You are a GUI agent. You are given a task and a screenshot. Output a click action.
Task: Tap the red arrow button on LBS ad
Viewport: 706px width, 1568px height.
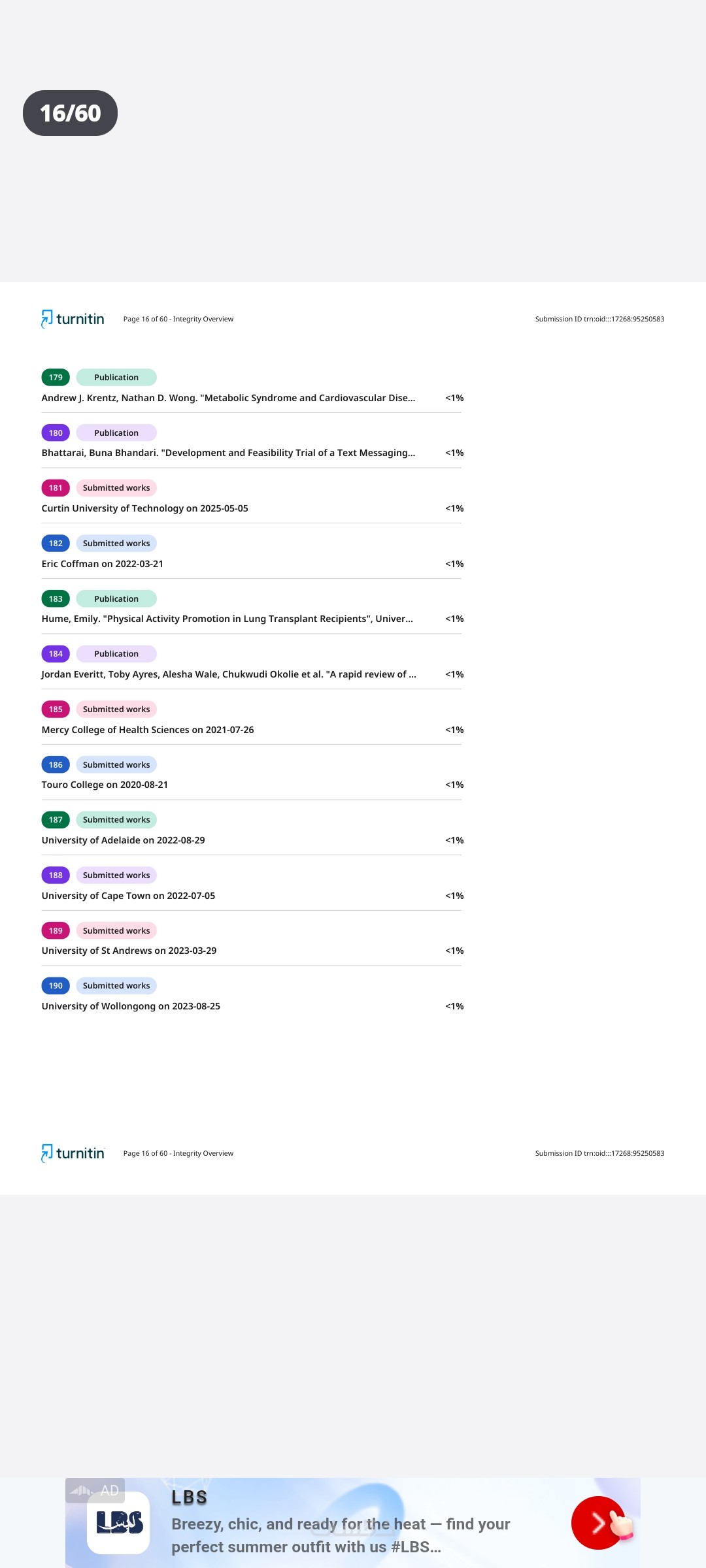click(597, 1522)
